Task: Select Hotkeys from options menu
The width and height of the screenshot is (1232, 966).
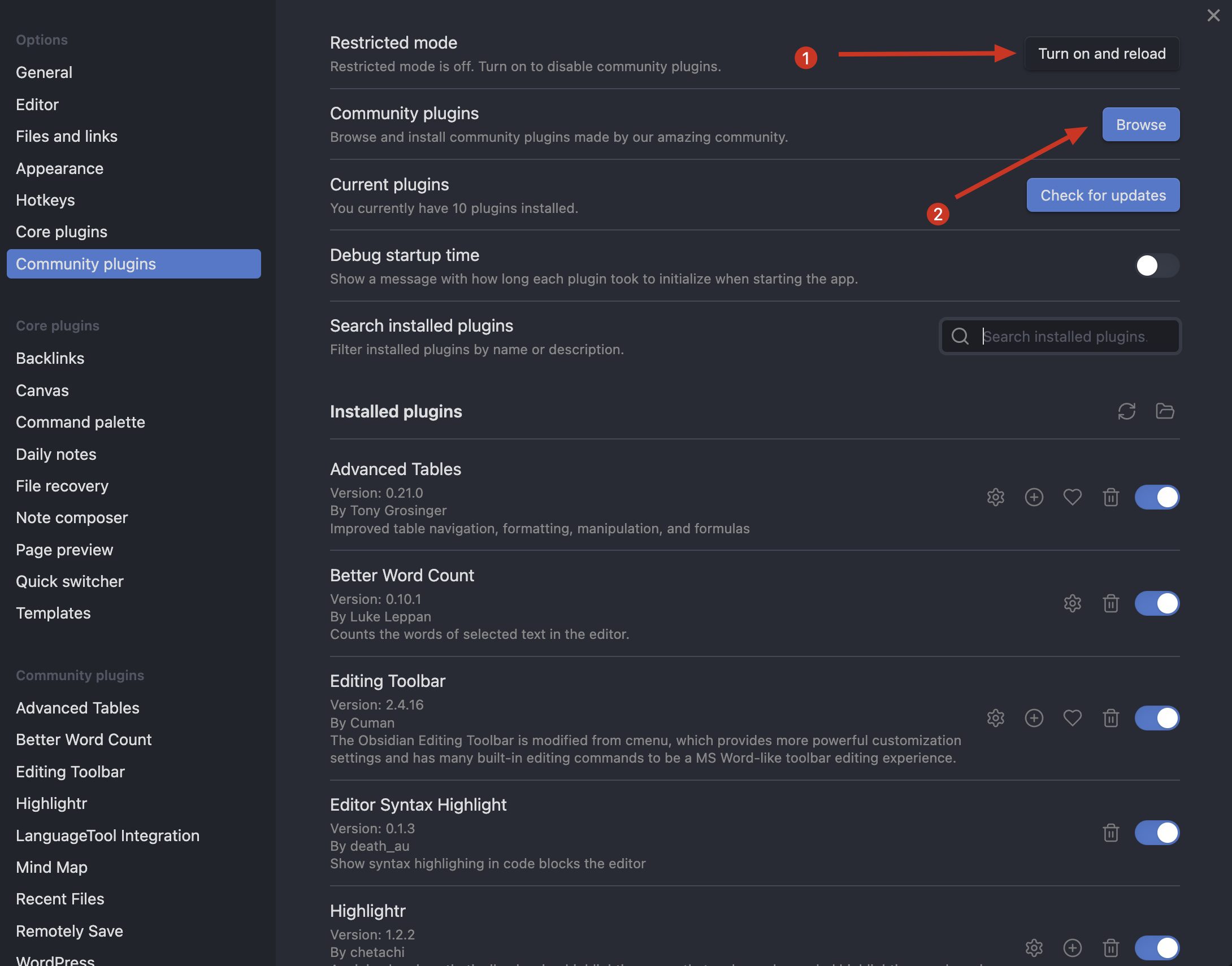Action: pyautogui.click(x=45, y=199)
